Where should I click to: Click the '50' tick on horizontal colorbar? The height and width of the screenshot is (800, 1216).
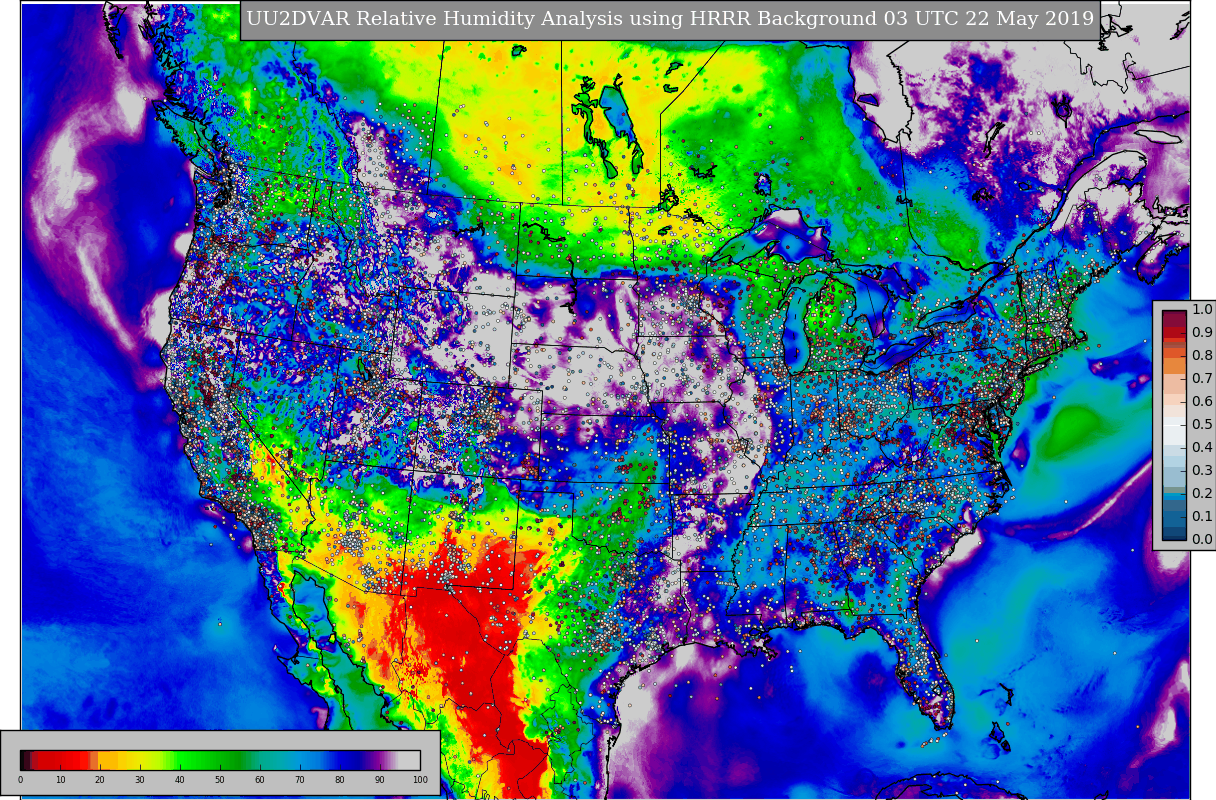220,780
